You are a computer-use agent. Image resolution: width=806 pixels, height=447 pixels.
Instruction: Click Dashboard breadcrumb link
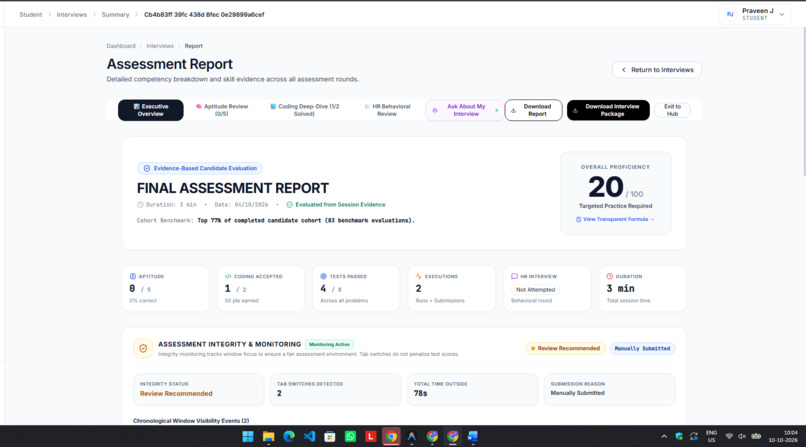[121, 46]
